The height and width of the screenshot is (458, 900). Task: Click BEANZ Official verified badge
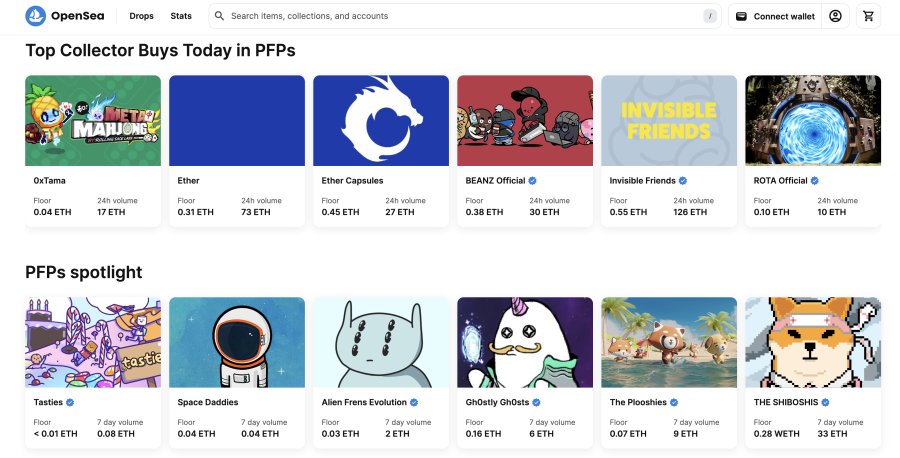point(533,181)
